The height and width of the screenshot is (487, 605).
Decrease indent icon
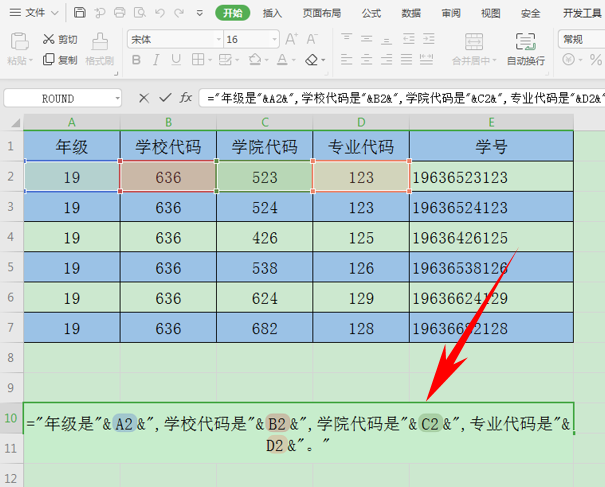(409, 39)
